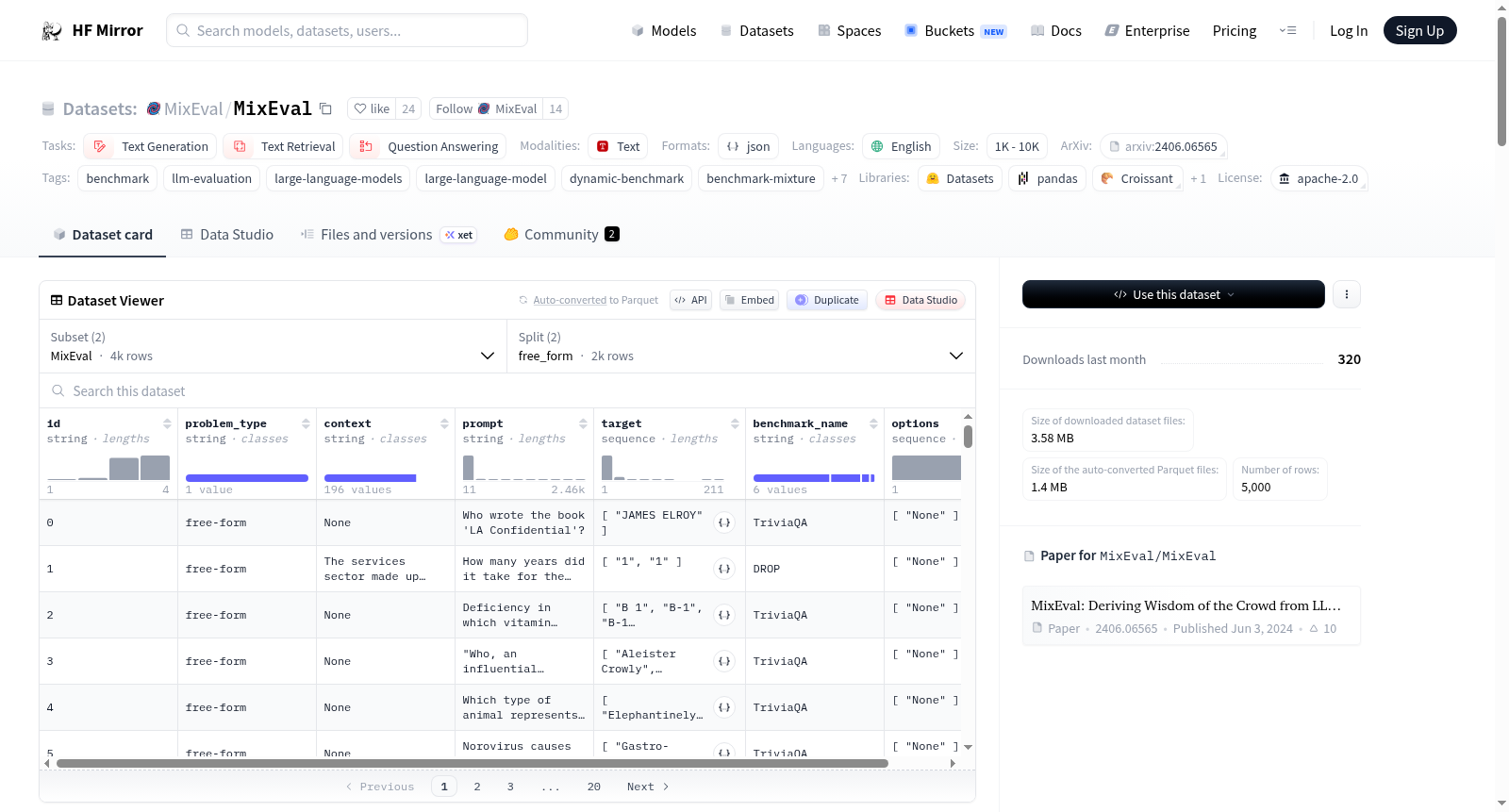Sort the problem_type column
The height and width of the screenshot is (812, 1509).
(306, 423)
